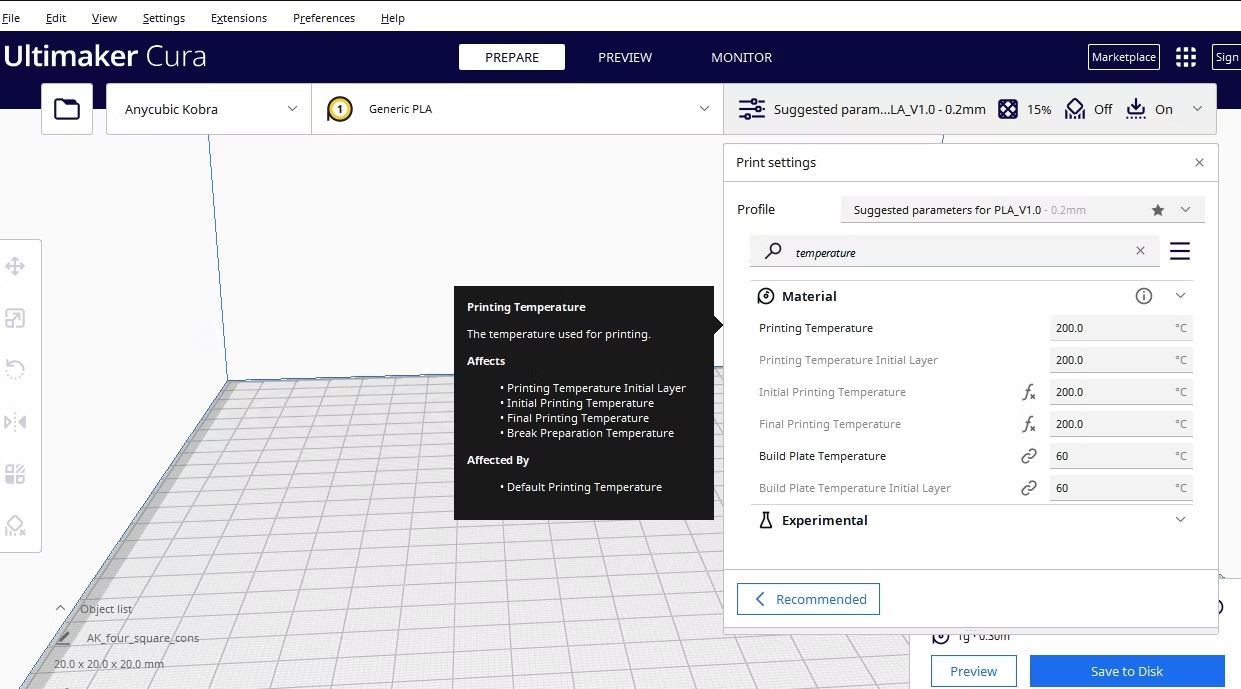Open the Help menu
The image size is (1241, 689).
click(393, 18)
